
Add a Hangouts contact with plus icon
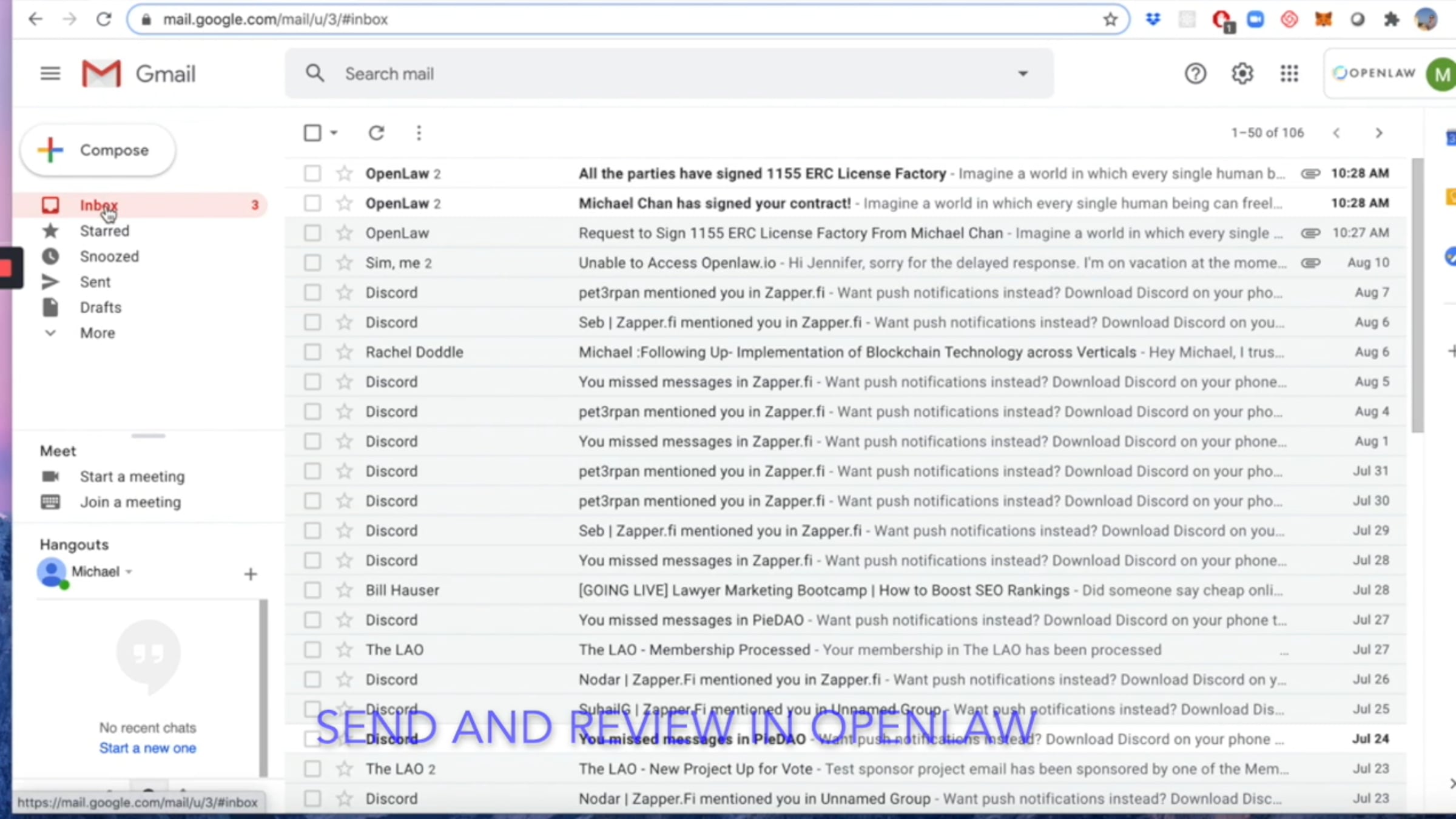[x=251, y=574]
